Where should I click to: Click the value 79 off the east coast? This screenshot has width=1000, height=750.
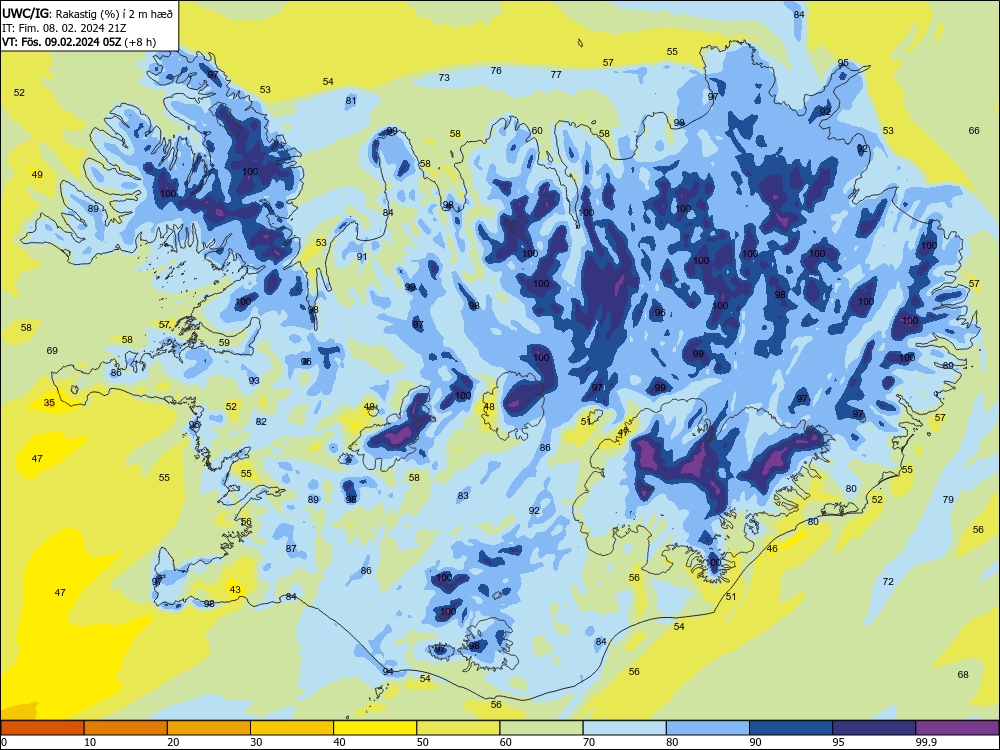(x=948, y=499)
